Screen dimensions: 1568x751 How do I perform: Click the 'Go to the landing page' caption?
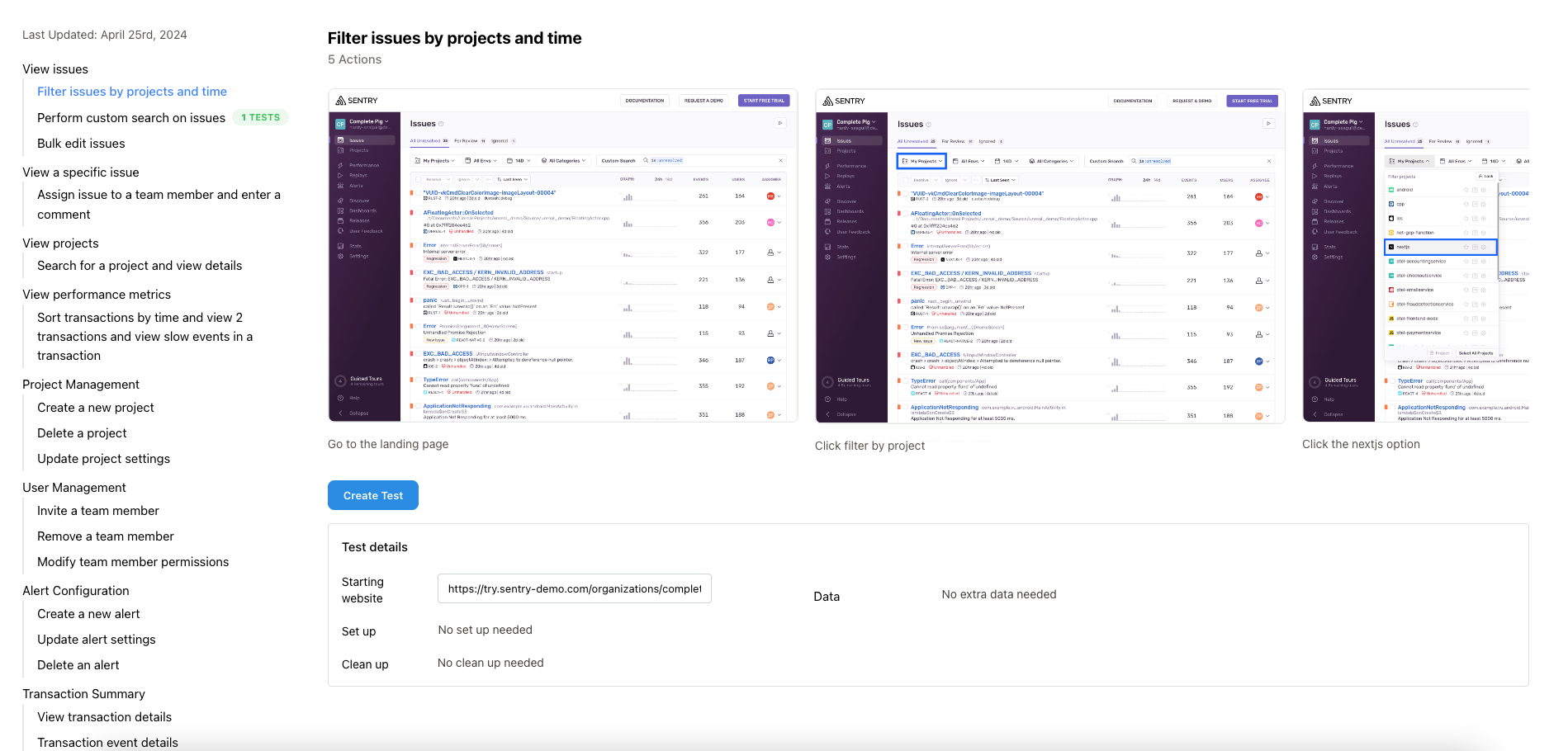click(388, 444)
